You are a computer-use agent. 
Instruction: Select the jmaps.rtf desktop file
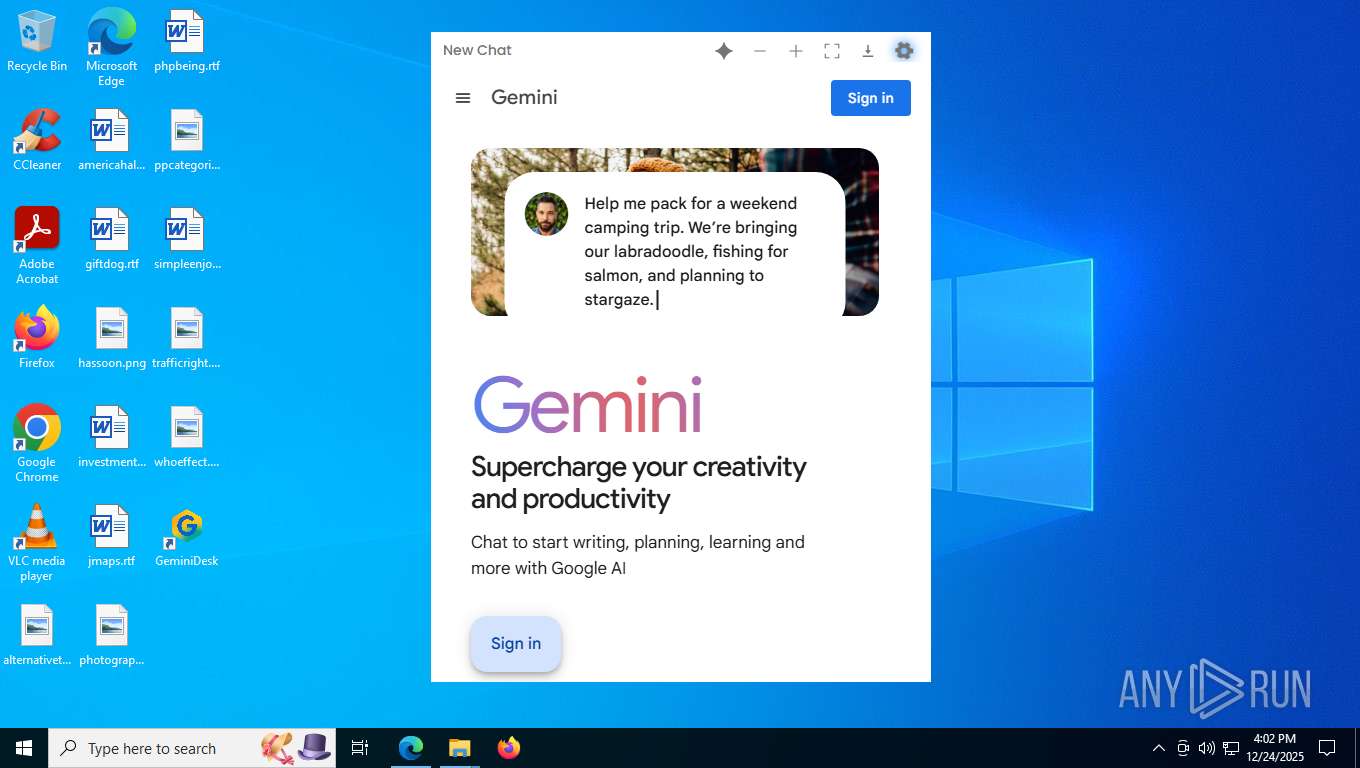coord(111,536)
